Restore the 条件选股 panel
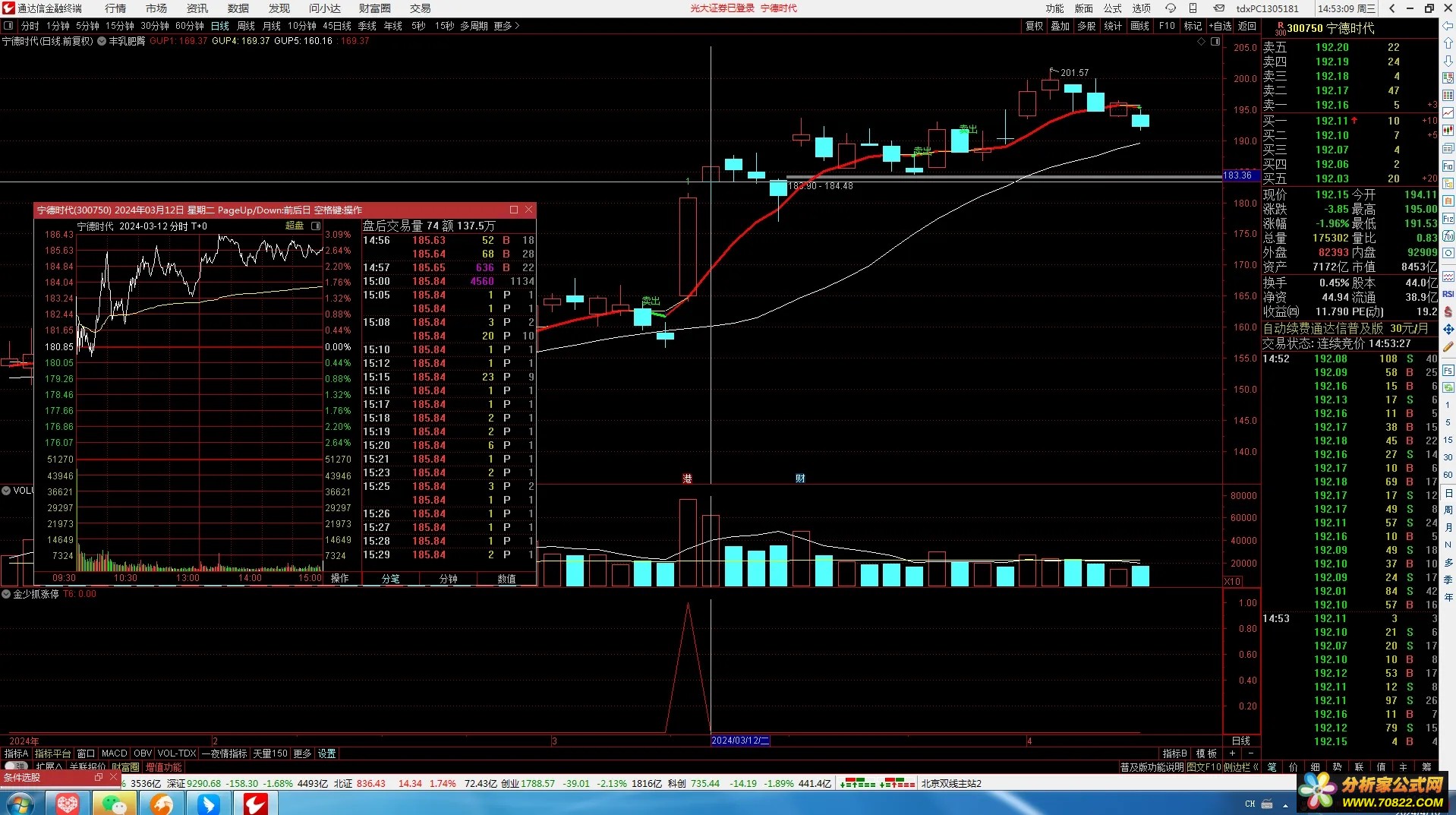The width and height of the screenshot is (1456, 815). [x=99, y=778]
